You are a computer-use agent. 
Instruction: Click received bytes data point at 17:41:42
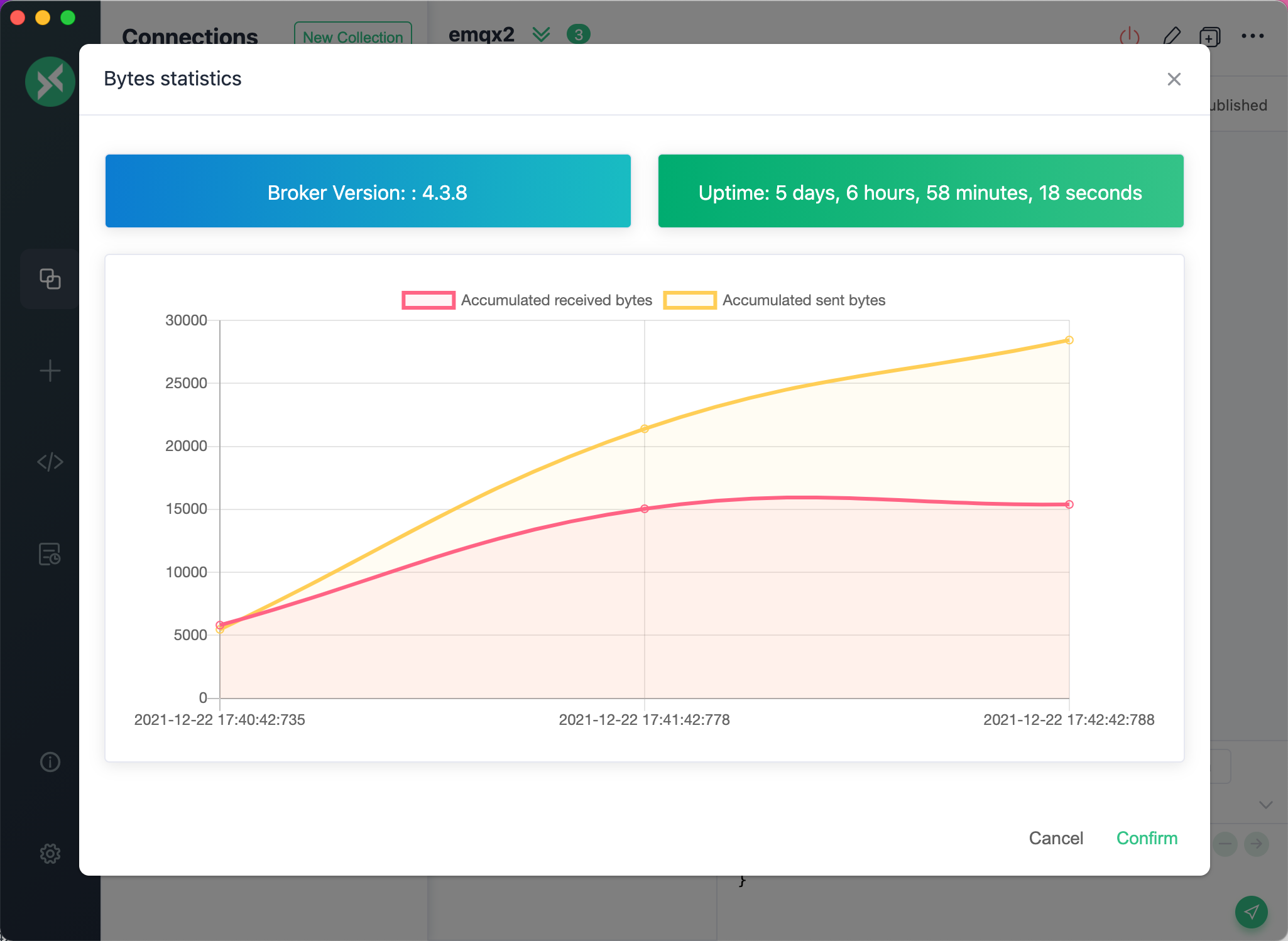[x=644, y=509]
